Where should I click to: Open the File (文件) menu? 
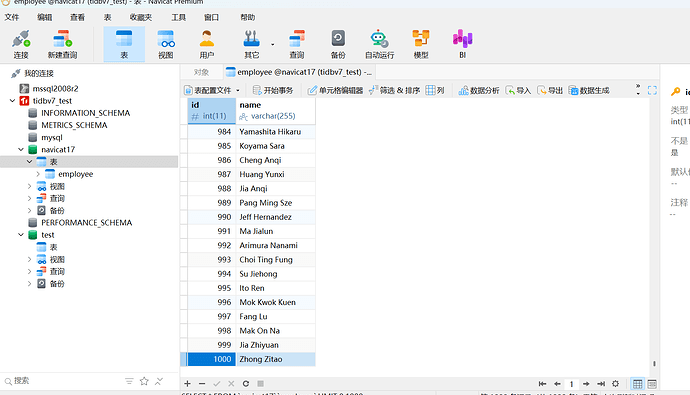pos(12,17)
